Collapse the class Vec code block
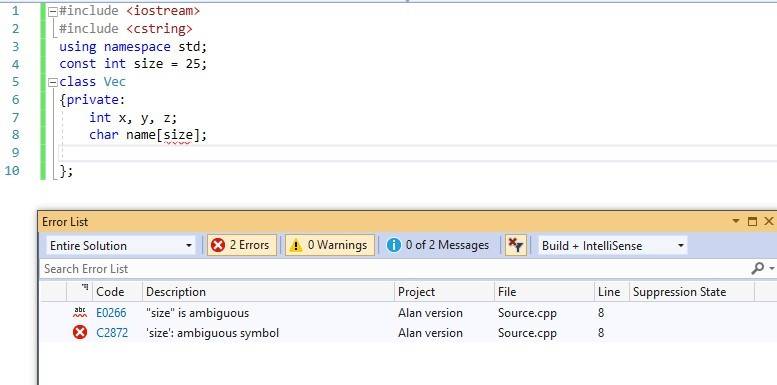The width and height of the screenshot is (777, 385). pos(53,83)
